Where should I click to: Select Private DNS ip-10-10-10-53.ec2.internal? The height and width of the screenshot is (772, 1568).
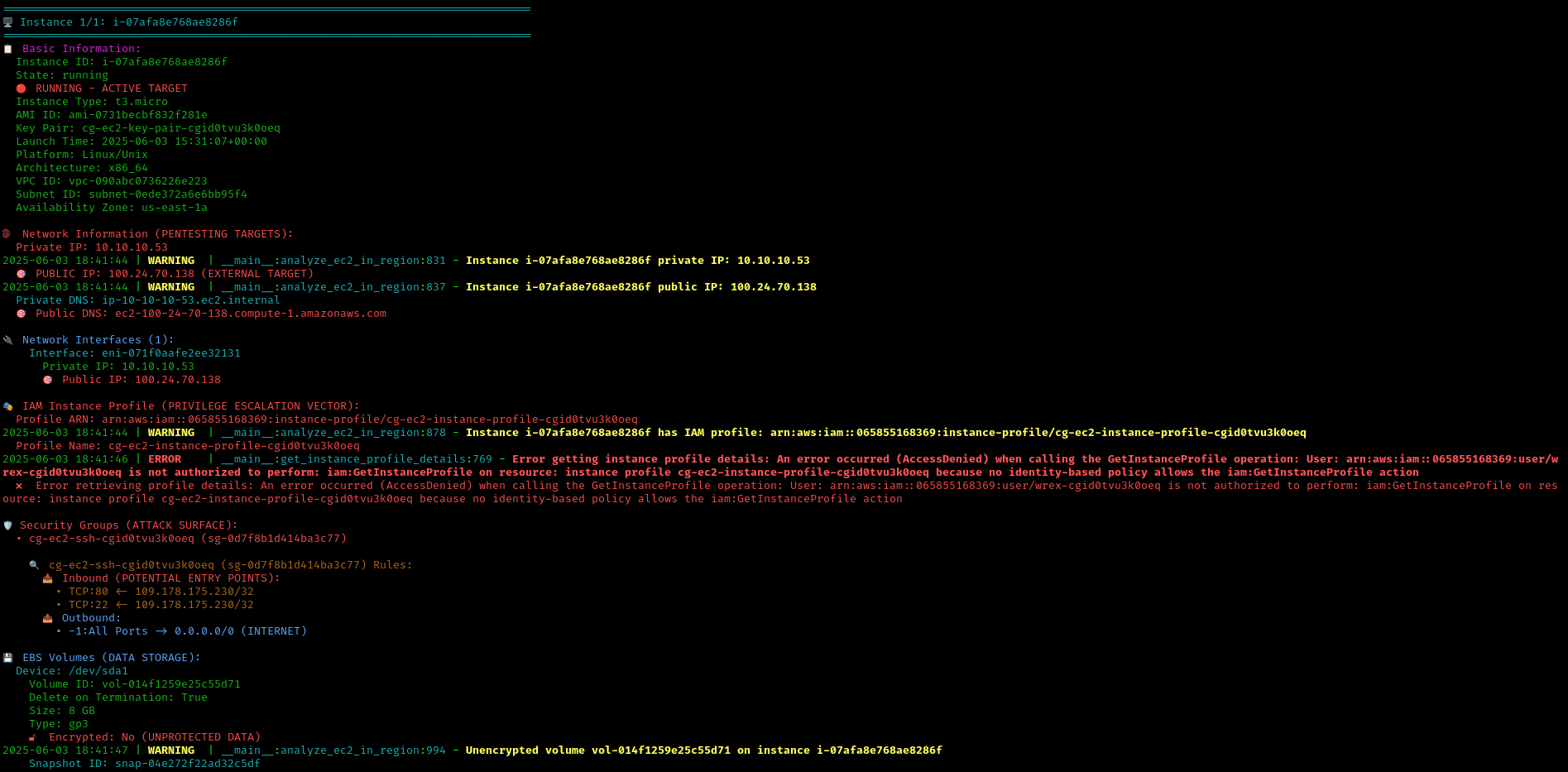click(x=148, y=300)
